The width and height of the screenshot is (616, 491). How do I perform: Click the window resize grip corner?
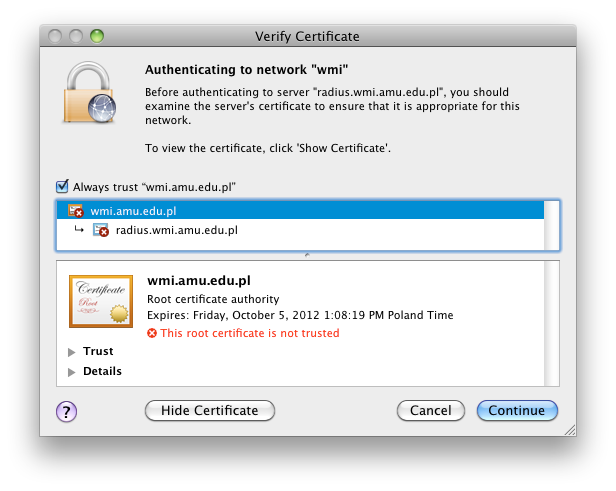pos(570,430)
